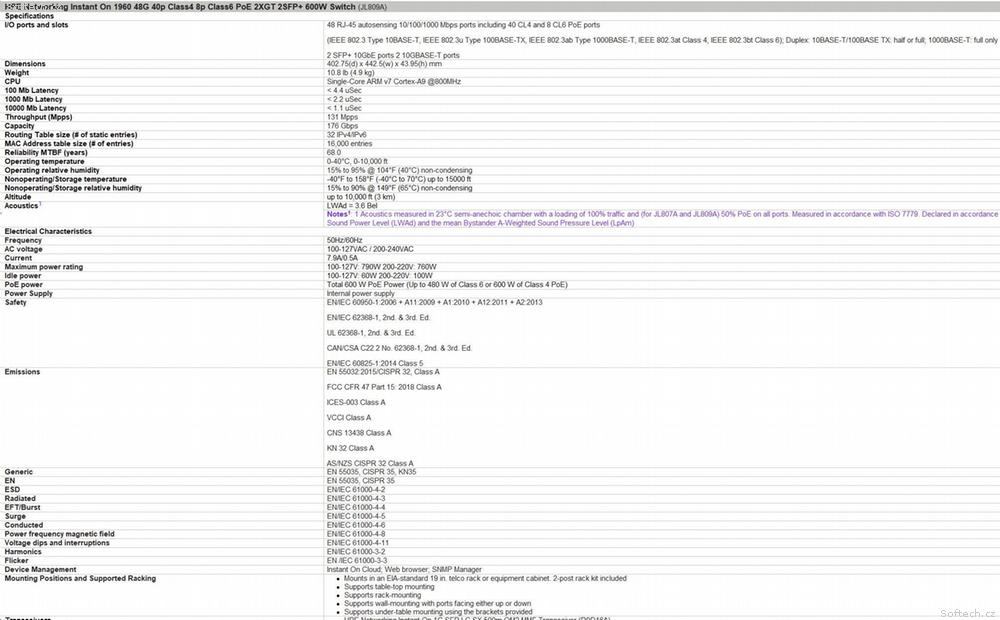Select the Surge row label

[x=15, y=517]
